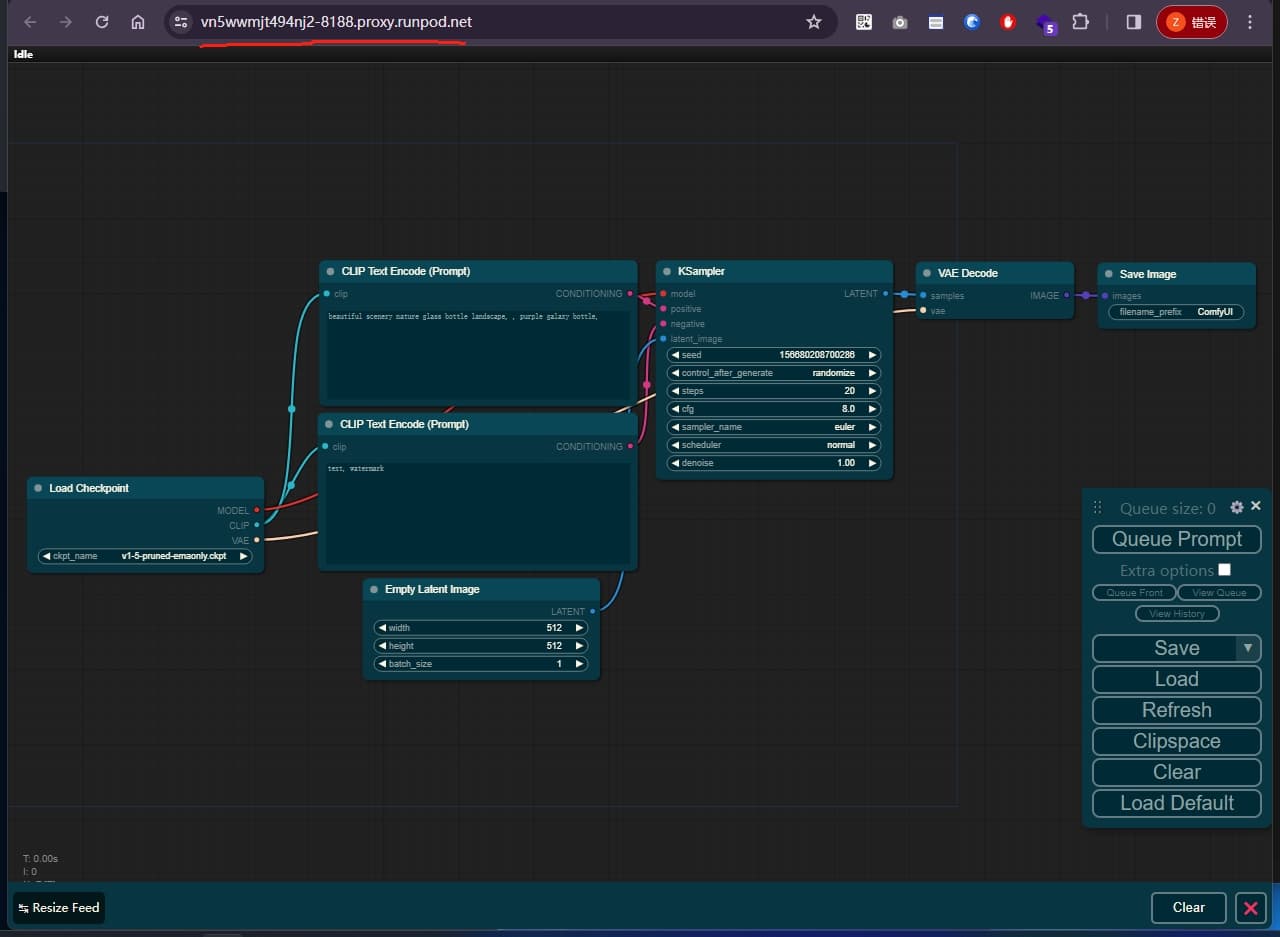This screenshot has width=1280, height=937.
Task: Click KSampler LATENT output port
Action: pyautogui.click(x=886, y=294)
